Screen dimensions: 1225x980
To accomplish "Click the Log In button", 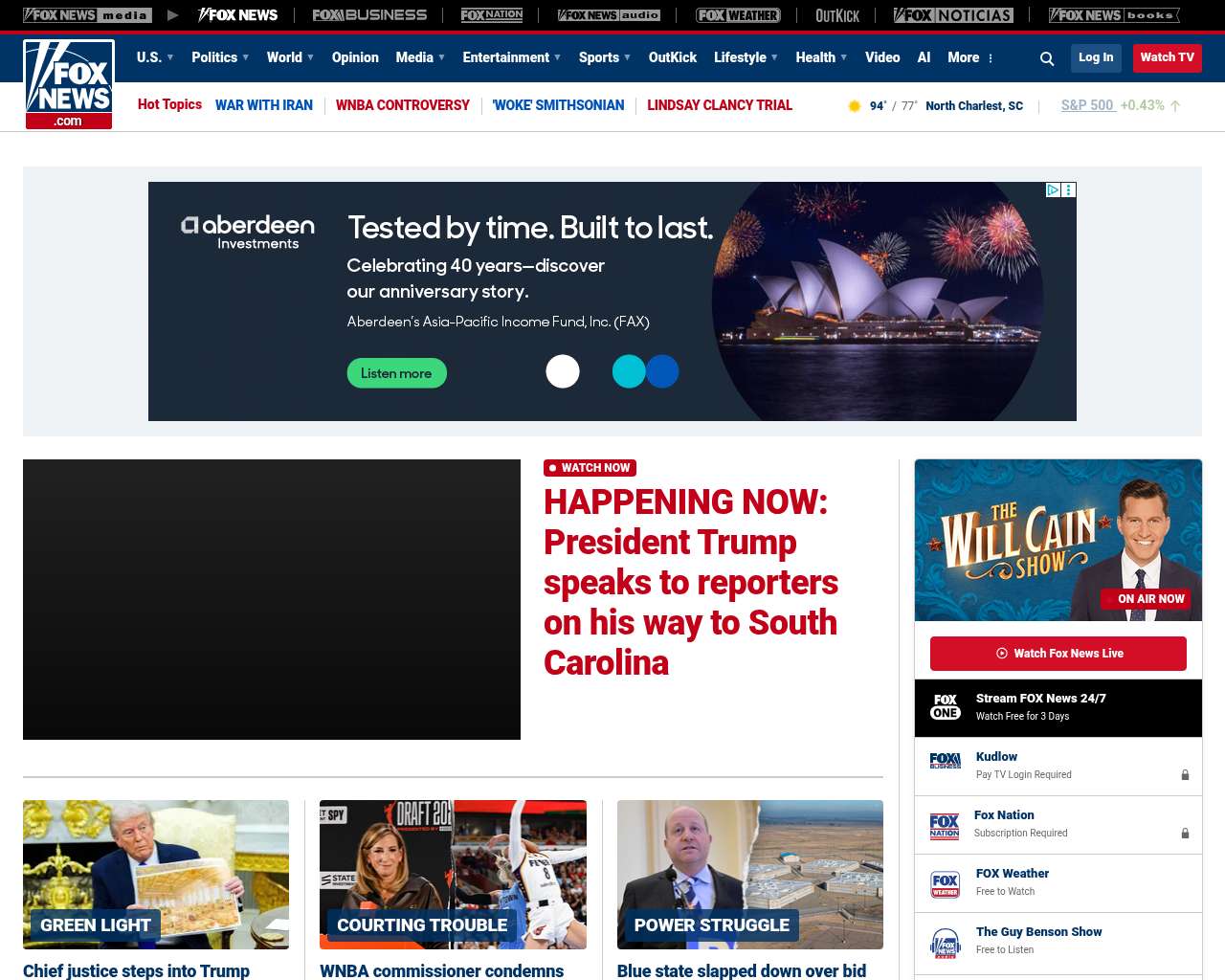I will [x=1096, y=57].
